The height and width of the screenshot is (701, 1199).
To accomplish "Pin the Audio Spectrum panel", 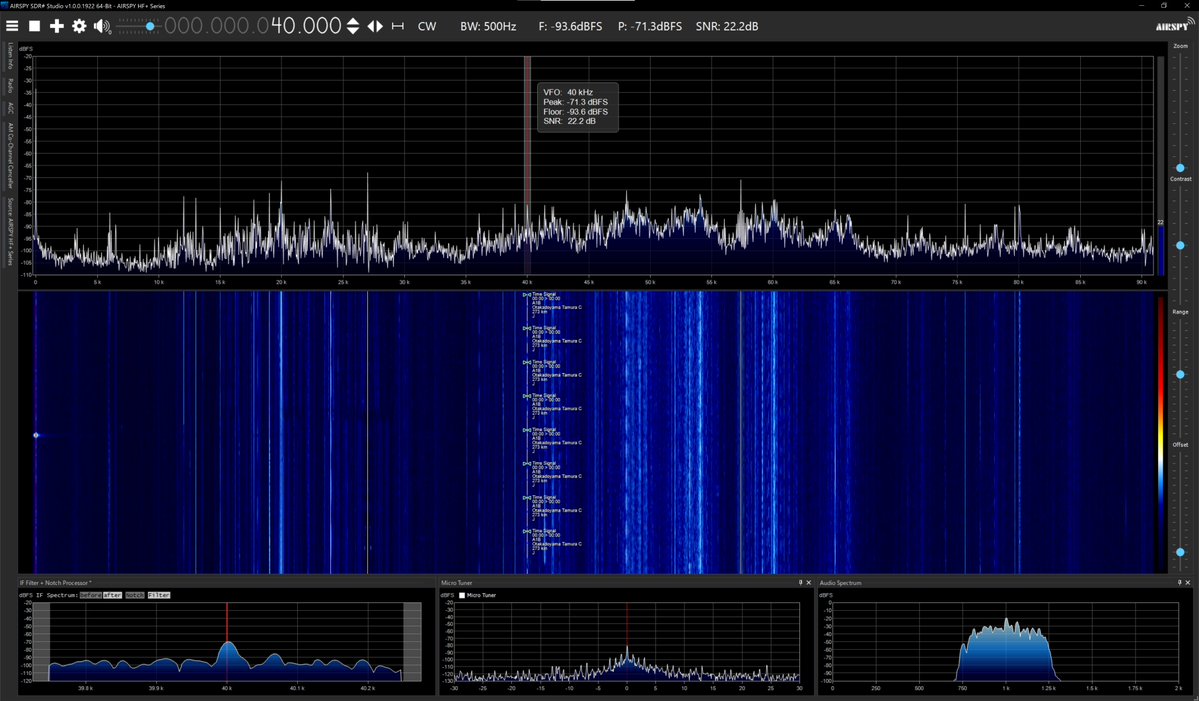I will 1179,583.
